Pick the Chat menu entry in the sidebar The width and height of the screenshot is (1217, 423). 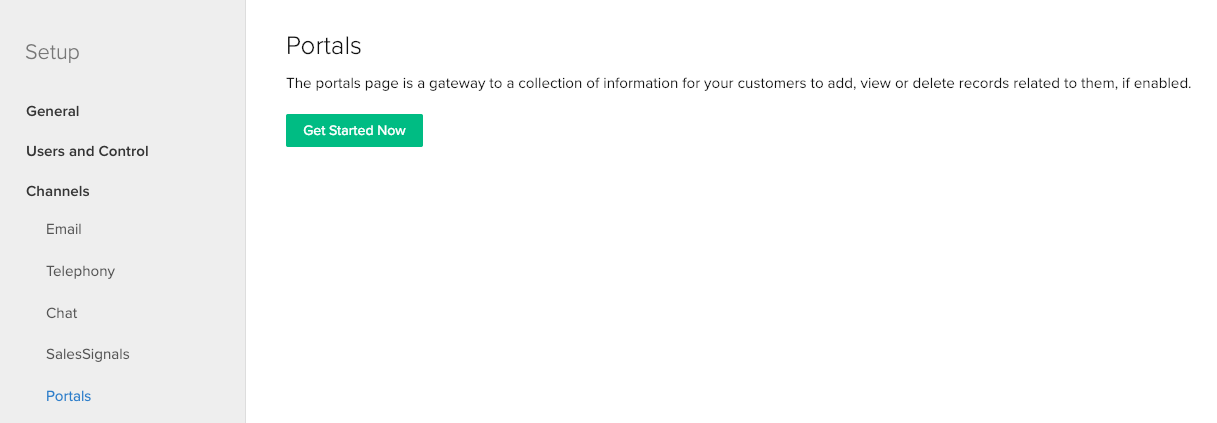(x=62, y=313)
